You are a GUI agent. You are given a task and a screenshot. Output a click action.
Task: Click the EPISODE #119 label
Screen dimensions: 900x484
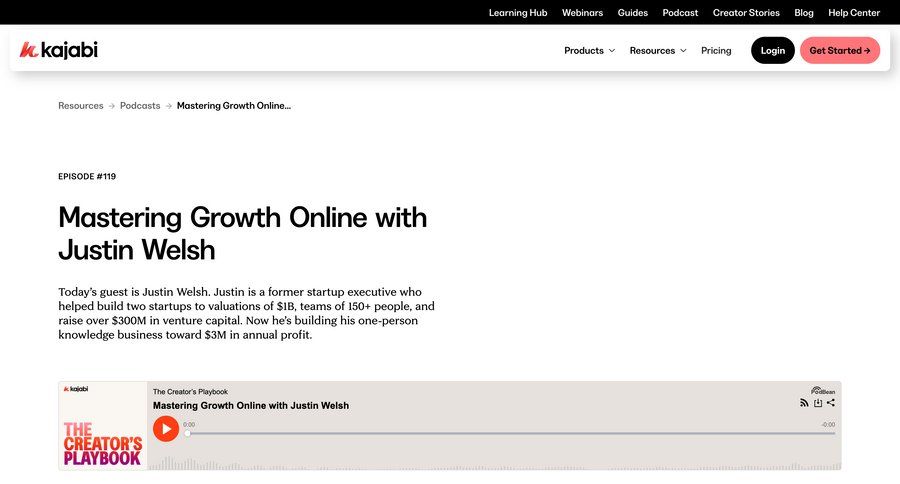coord(87,176)
